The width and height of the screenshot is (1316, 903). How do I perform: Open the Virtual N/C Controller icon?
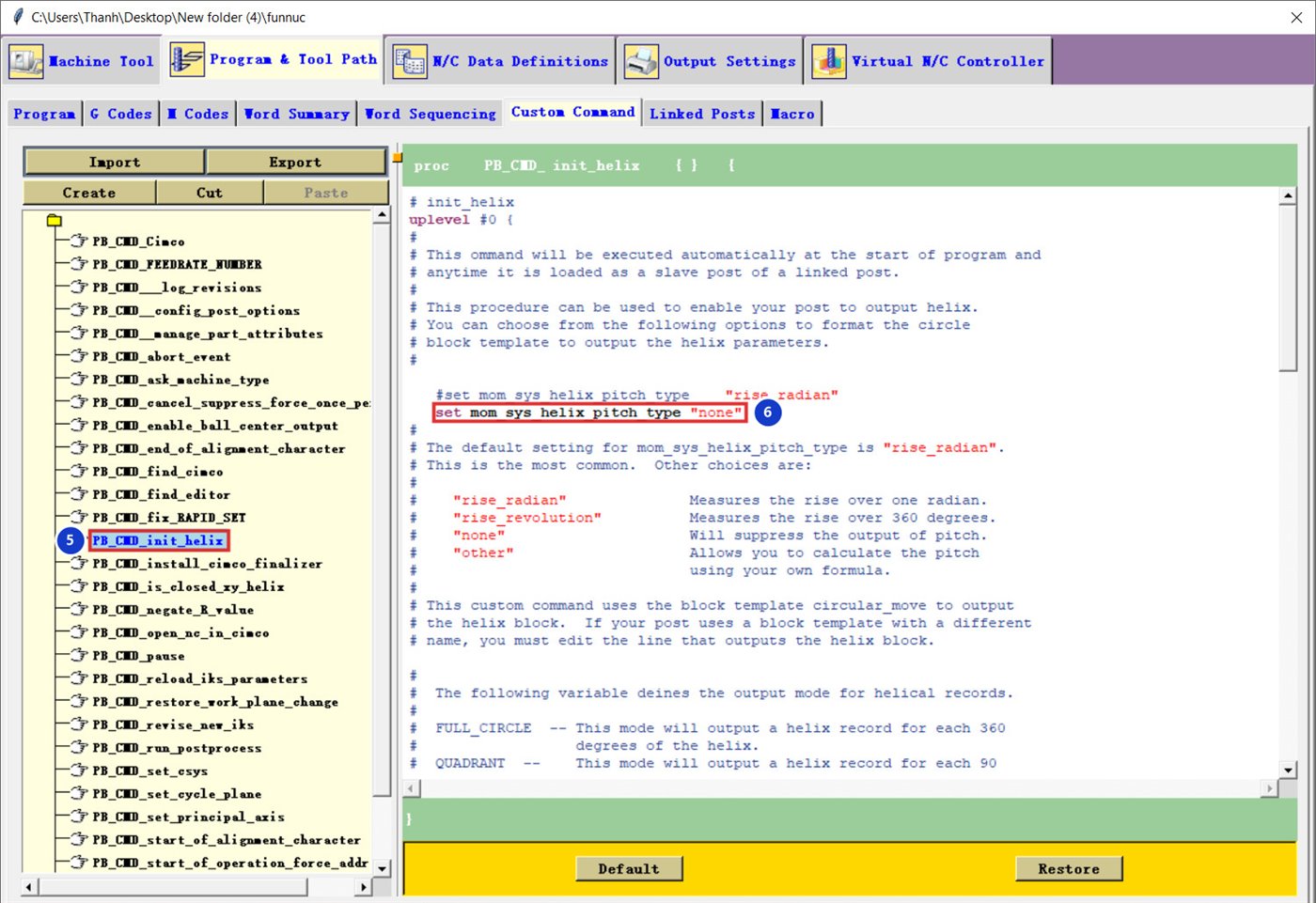click(829, 62)
